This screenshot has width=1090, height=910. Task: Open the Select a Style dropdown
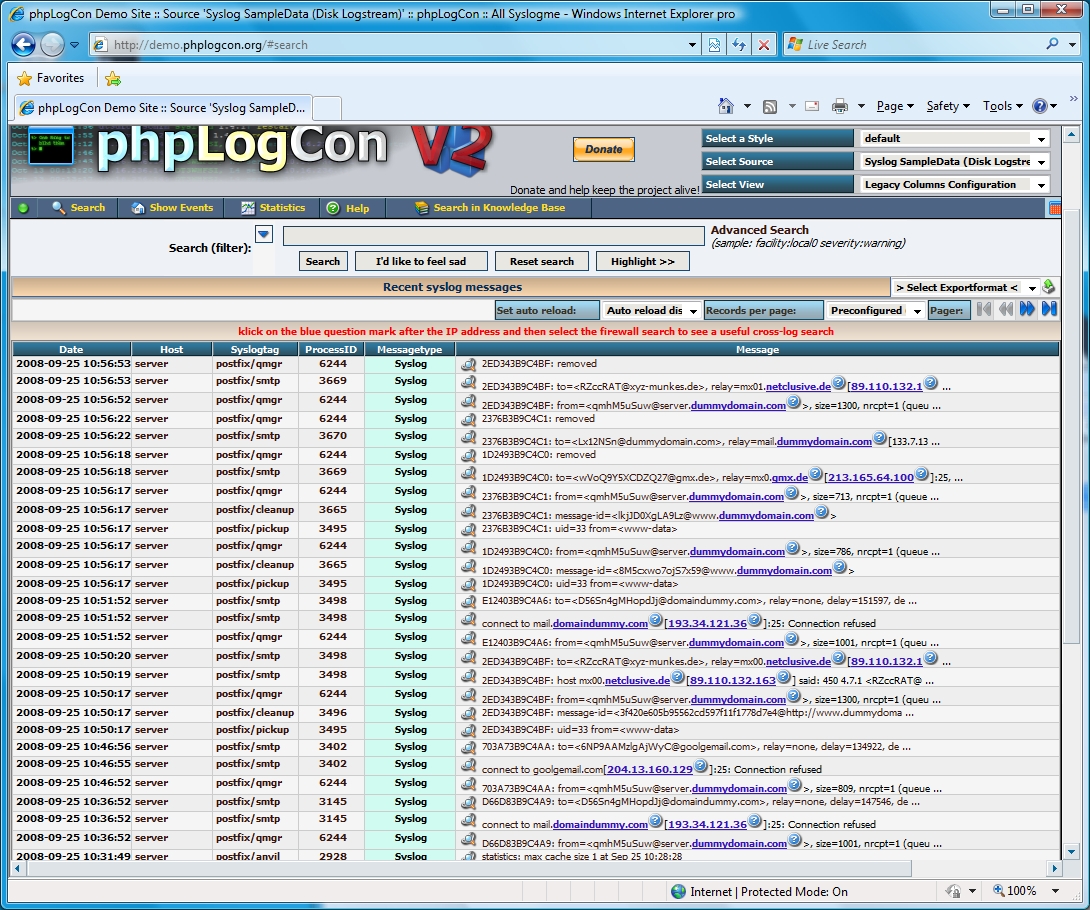point(954,138)
